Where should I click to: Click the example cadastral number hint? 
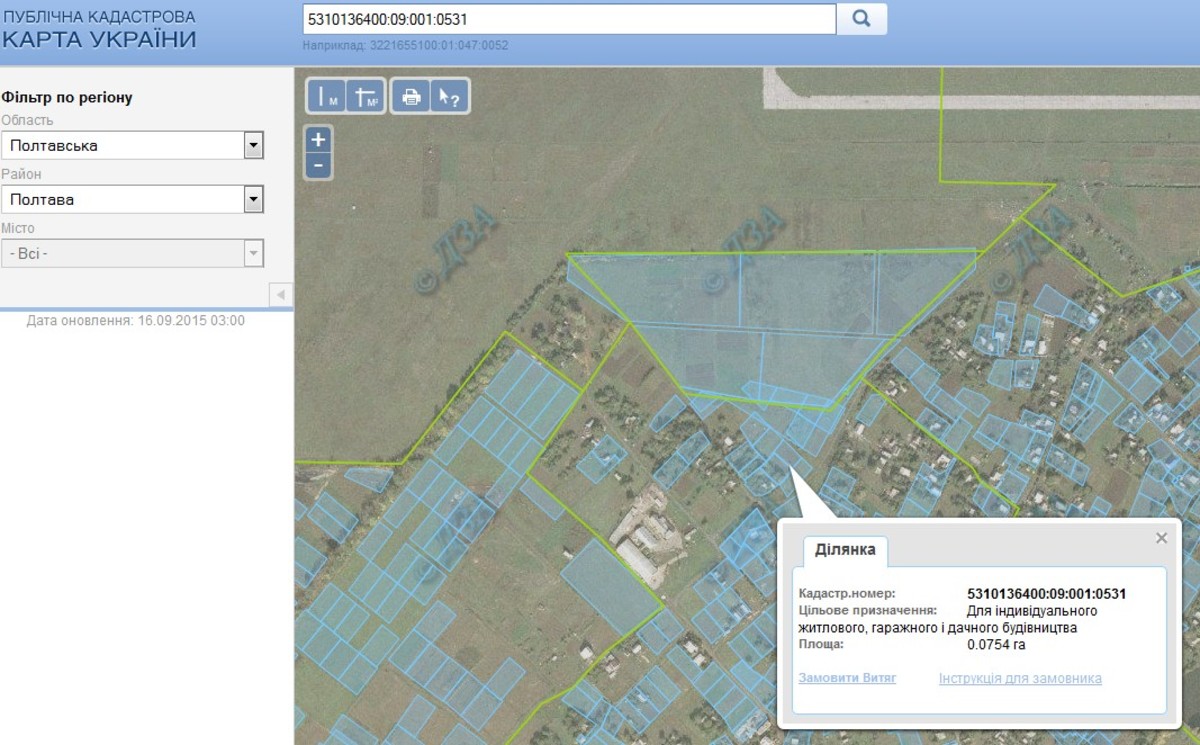pos(405,45)
